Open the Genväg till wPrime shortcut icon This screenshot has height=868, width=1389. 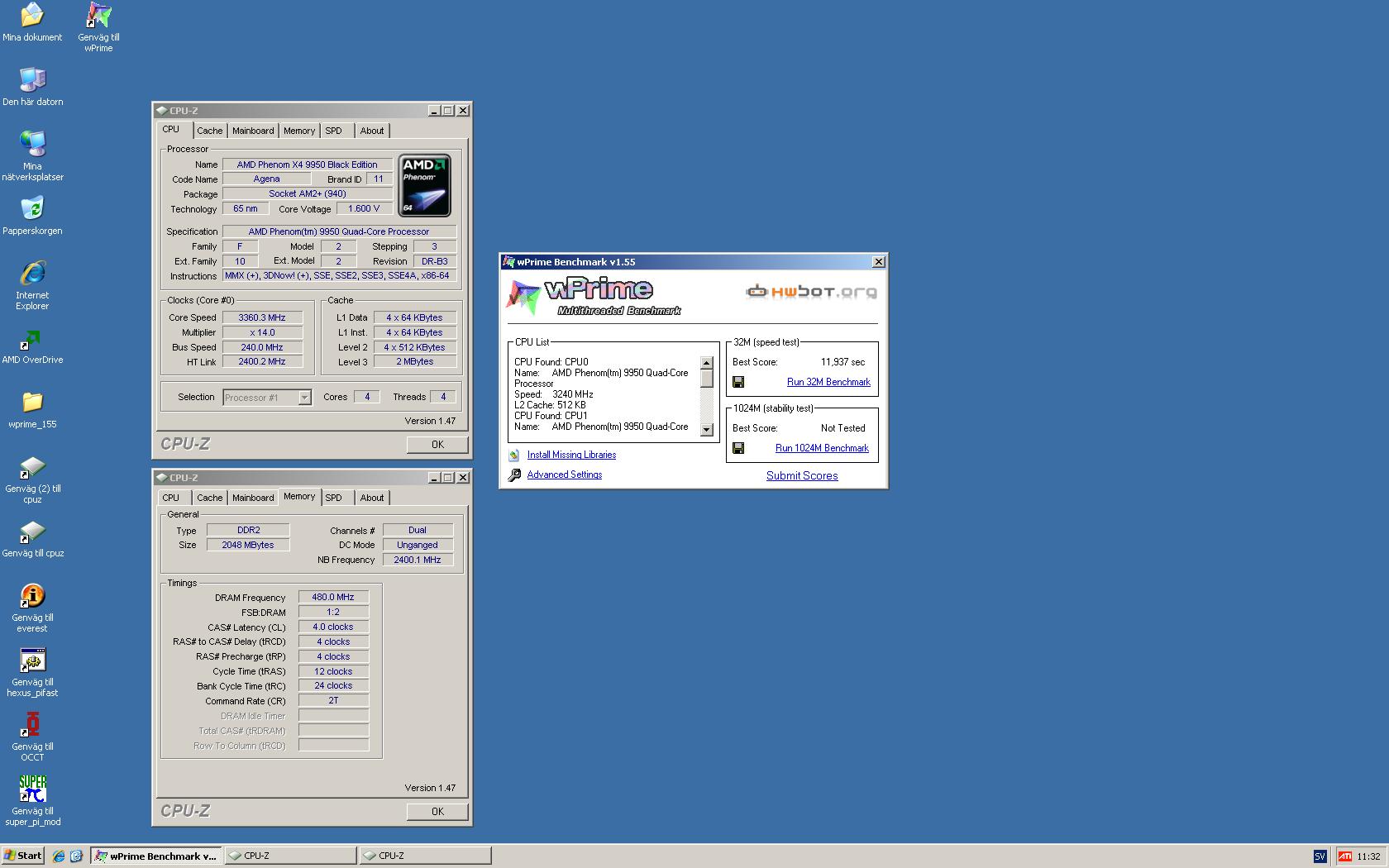tap(98, 27)
